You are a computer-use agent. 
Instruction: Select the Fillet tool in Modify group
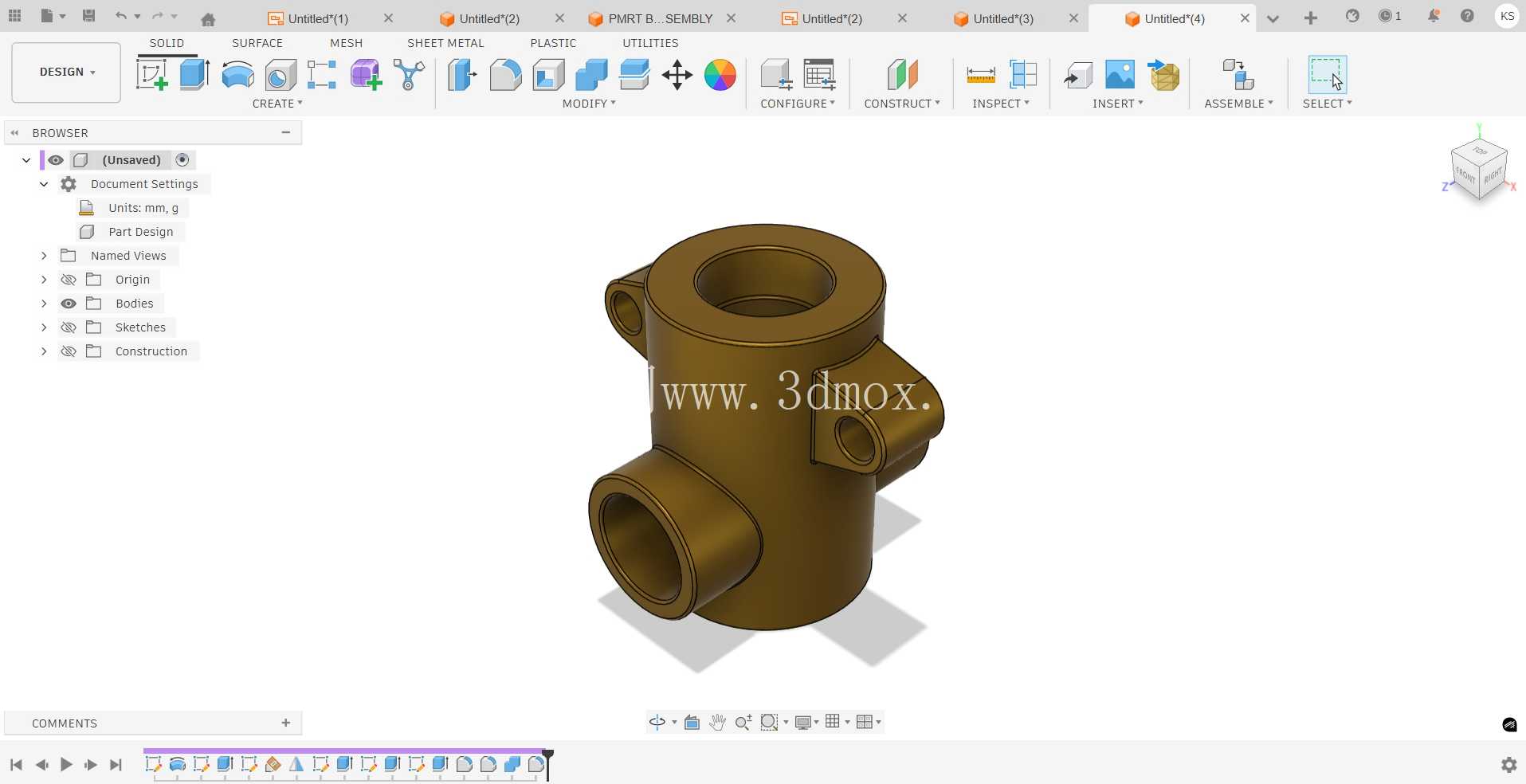pos(505,75)
